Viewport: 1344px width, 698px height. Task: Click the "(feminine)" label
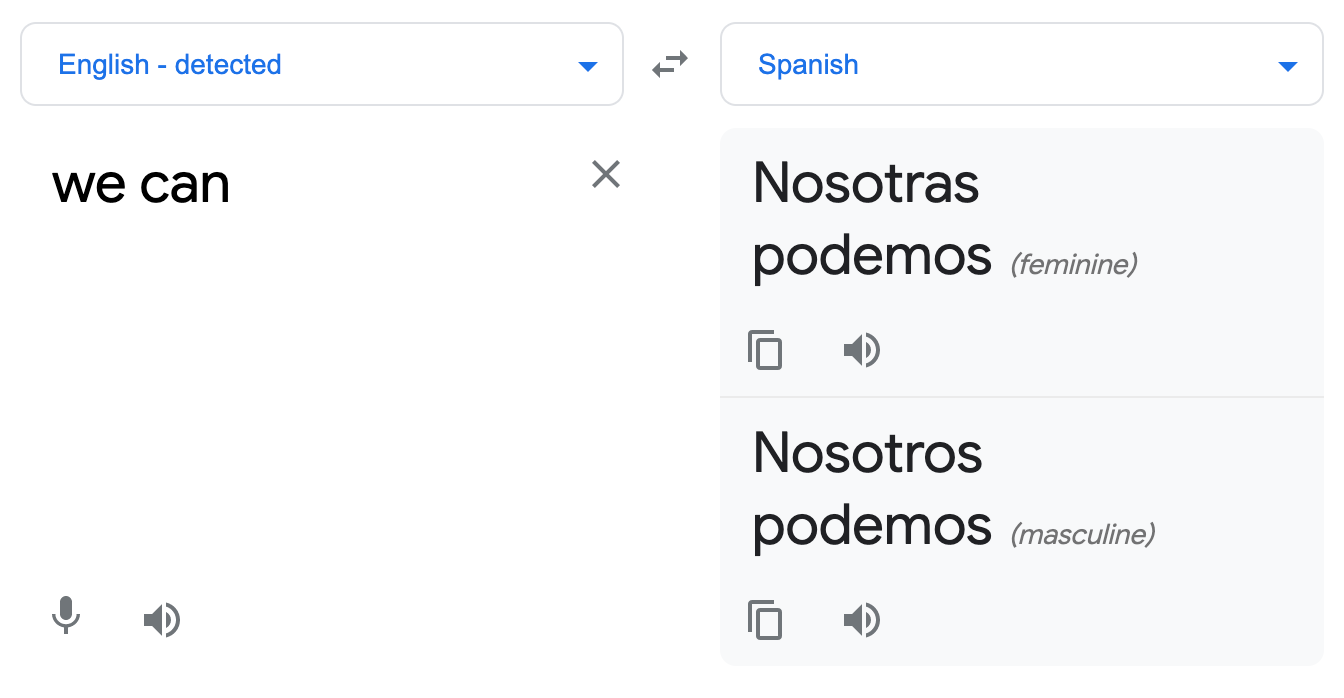click(1073, 264)
